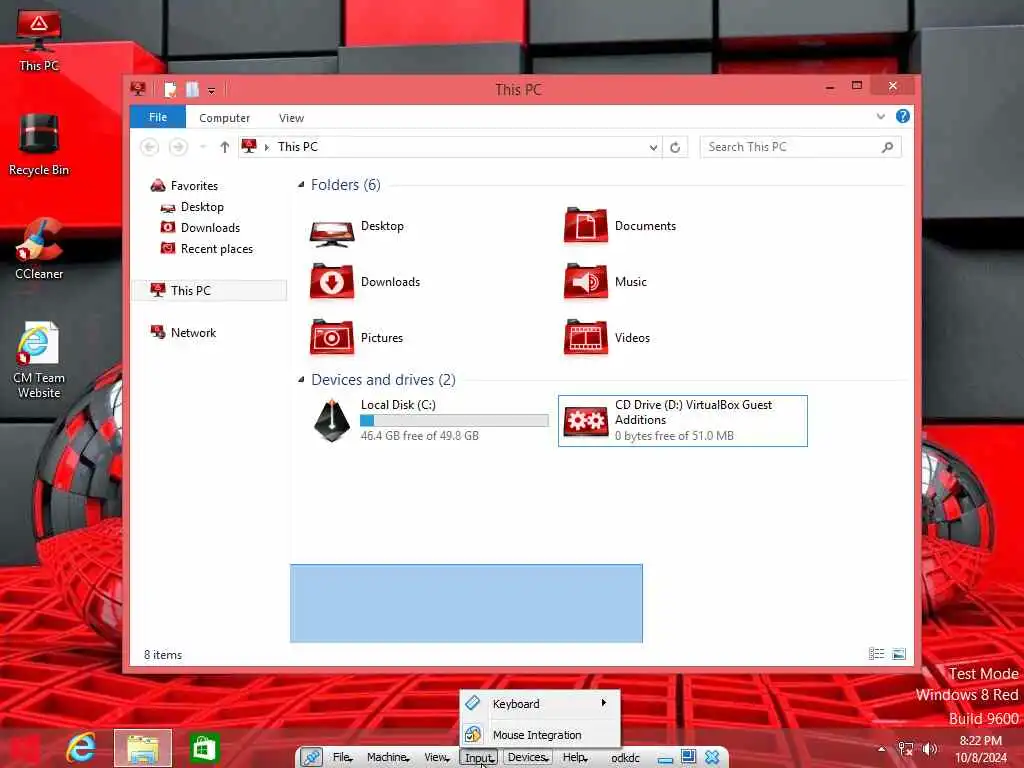Image resolution: width=1024 pixels, height=768 pixels.
Task: Click the New folder quick access icon
Action: coord(192,89)
